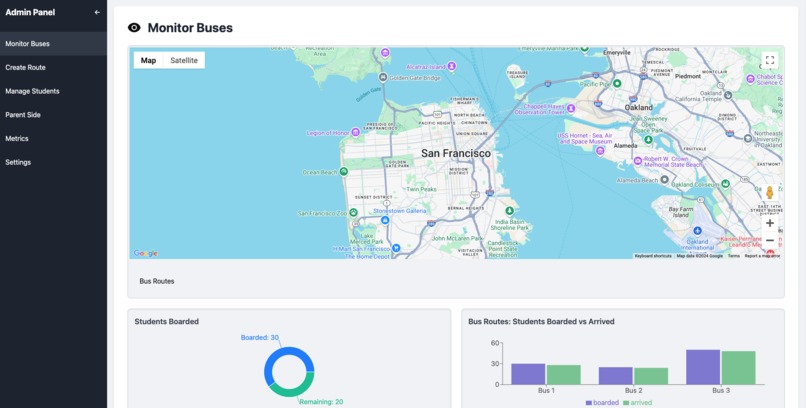Screen dimensions: 806x408
Task: Collapse the Admin Panel sidebar arrow
Action: (x=97, y=12)
